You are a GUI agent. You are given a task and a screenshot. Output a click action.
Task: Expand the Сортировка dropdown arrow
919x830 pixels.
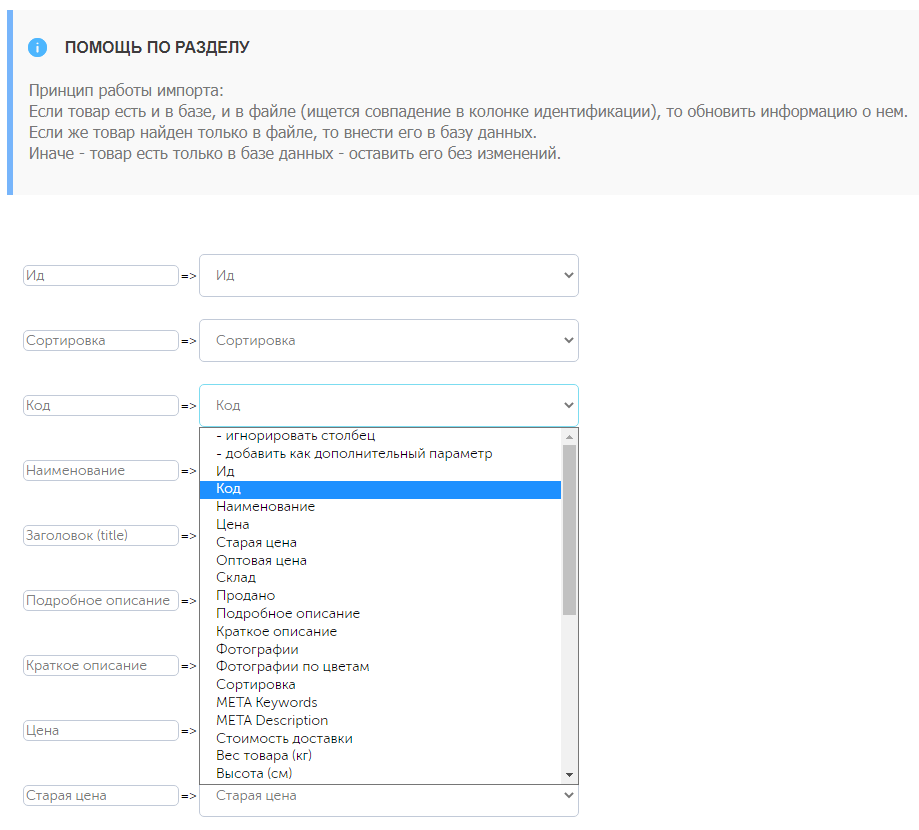click(x=568, y=341)
